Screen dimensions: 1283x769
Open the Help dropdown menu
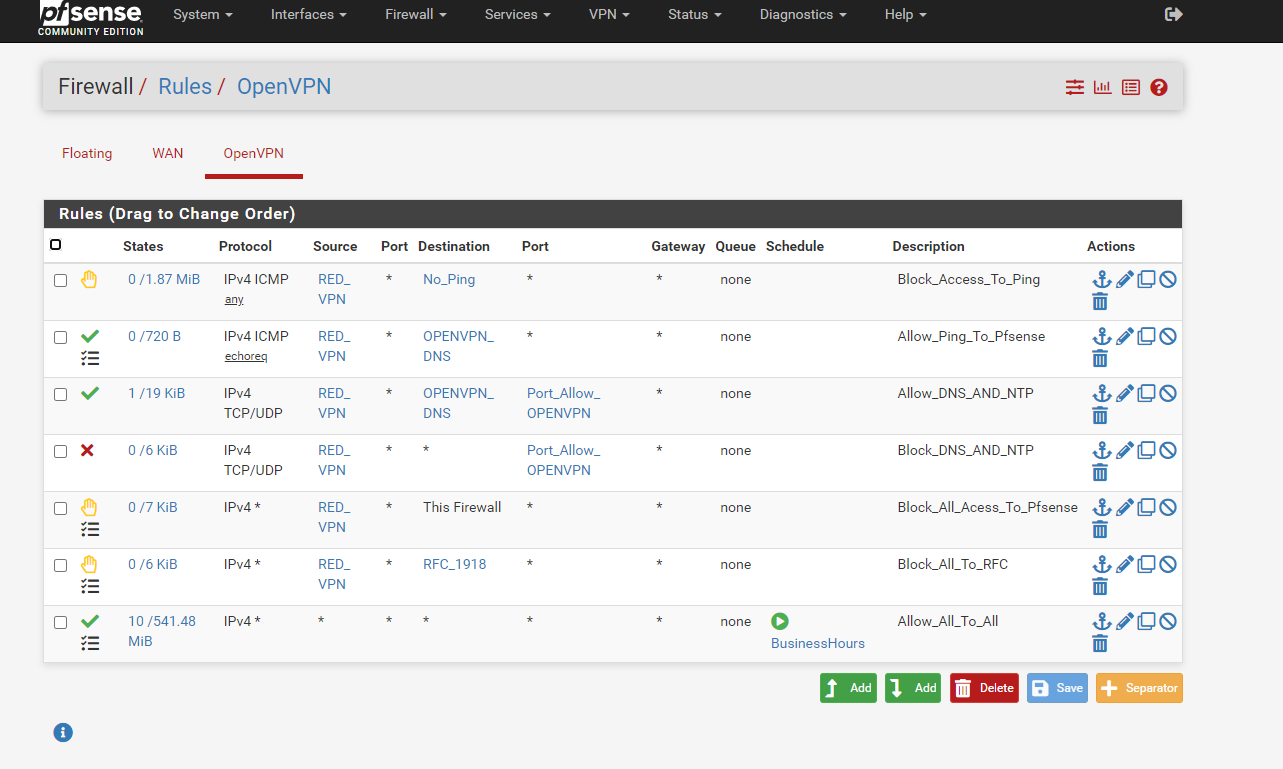coord(905,14)
